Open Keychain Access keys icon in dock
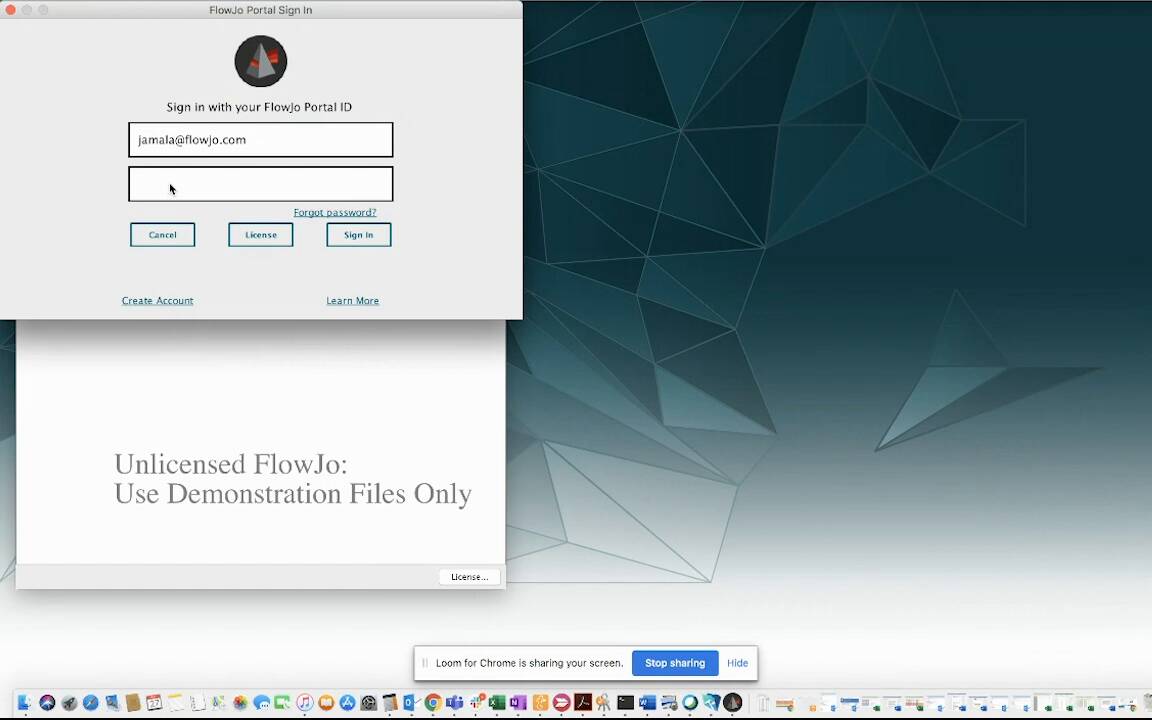The image size is (1152, 720). pos(603,702)
